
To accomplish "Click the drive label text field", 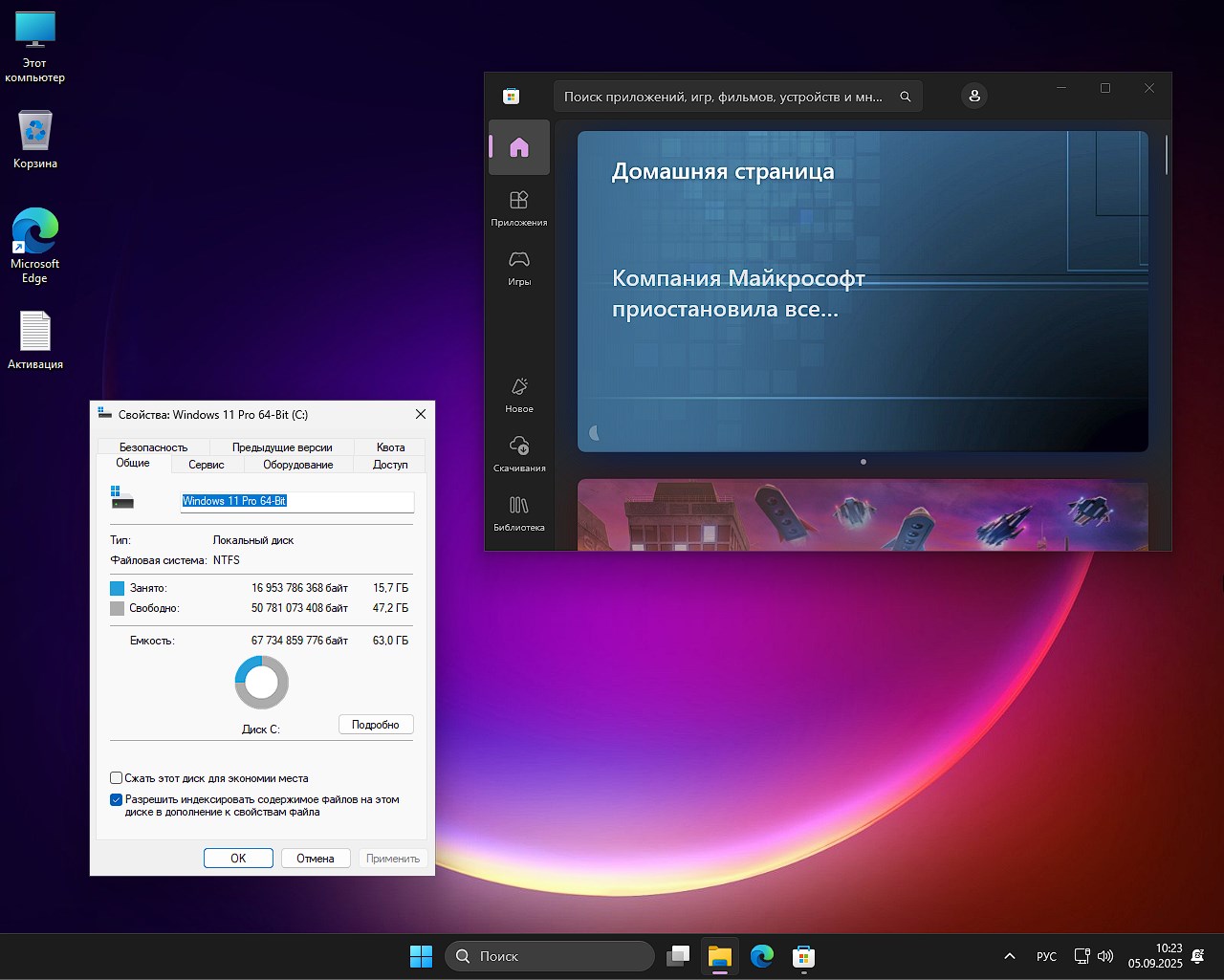I will [296, 501].
